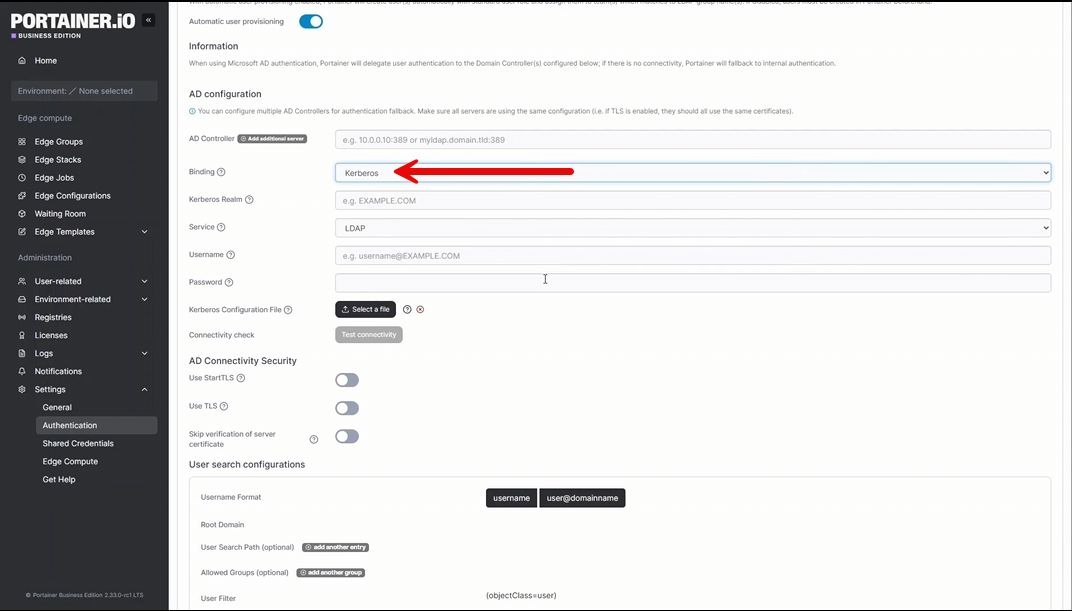This screenshot has height=611, width=1072.
Task: Toggle Skip verification of server certificate
Action: pos(347,436)
